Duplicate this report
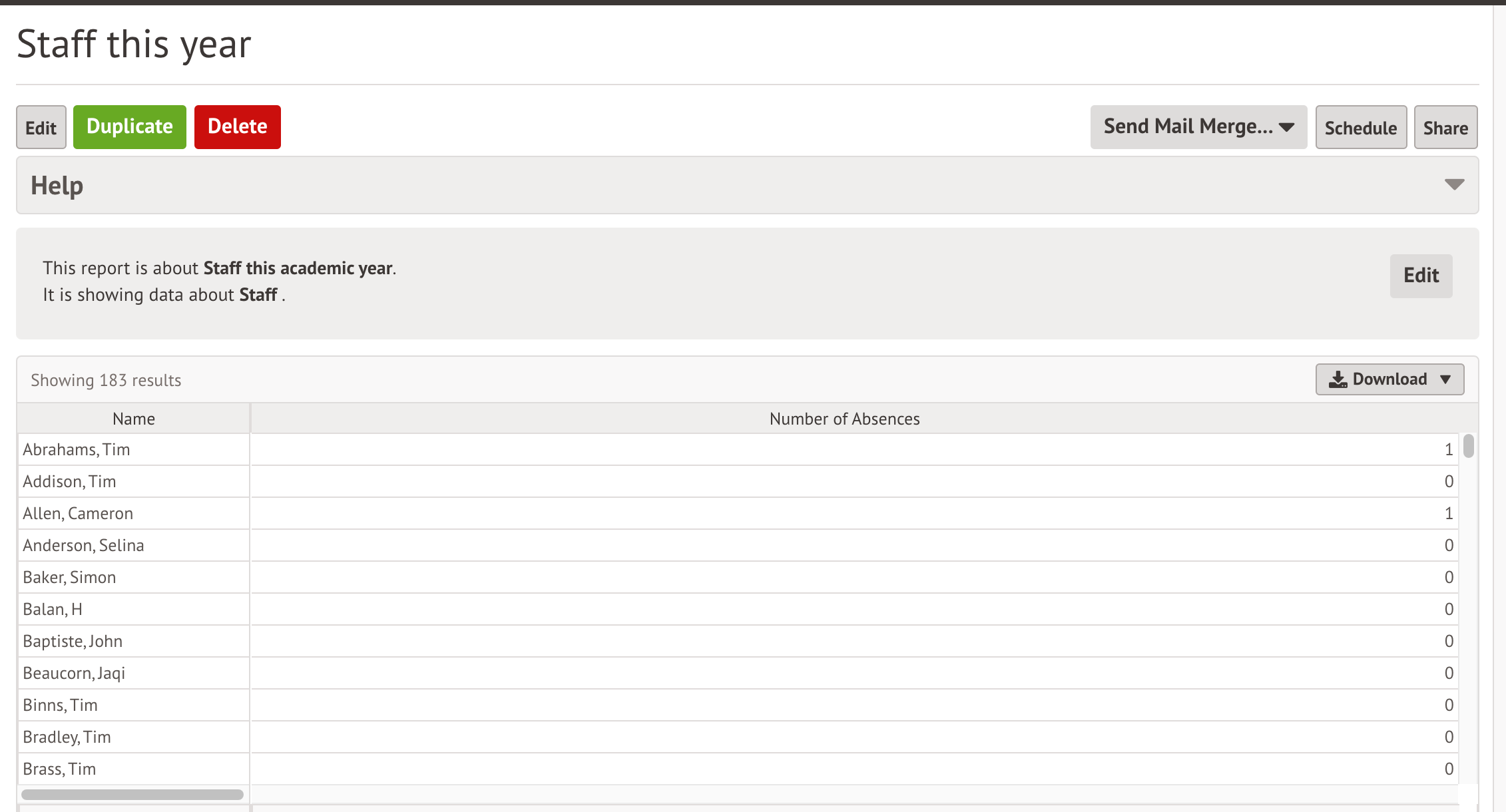This screenshot has height=812, width=1506. click(130, 126)
